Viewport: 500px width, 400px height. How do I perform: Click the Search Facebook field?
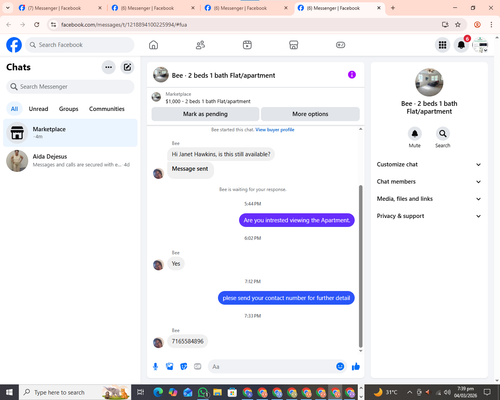(x=80, y=45)
